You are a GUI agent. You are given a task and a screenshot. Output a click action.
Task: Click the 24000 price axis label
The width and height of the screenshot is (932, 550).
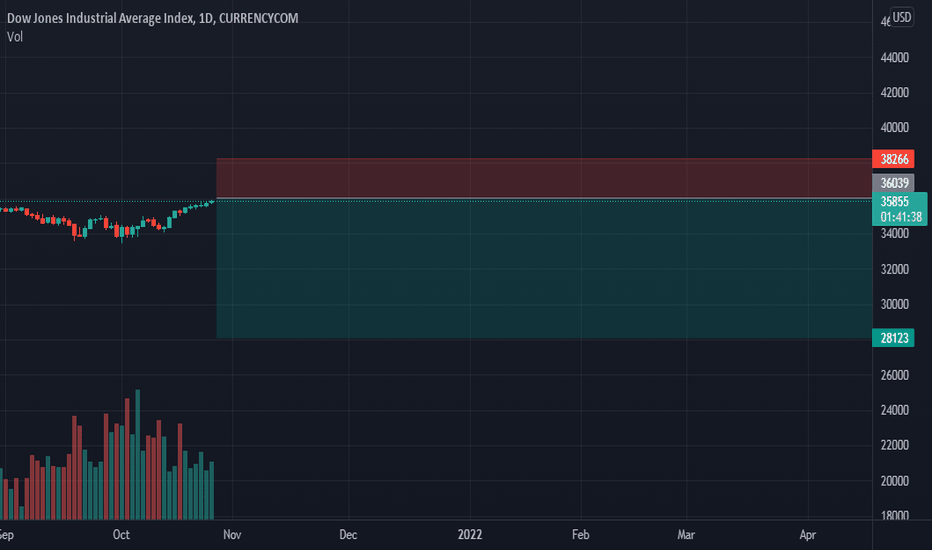click(895, 410)
